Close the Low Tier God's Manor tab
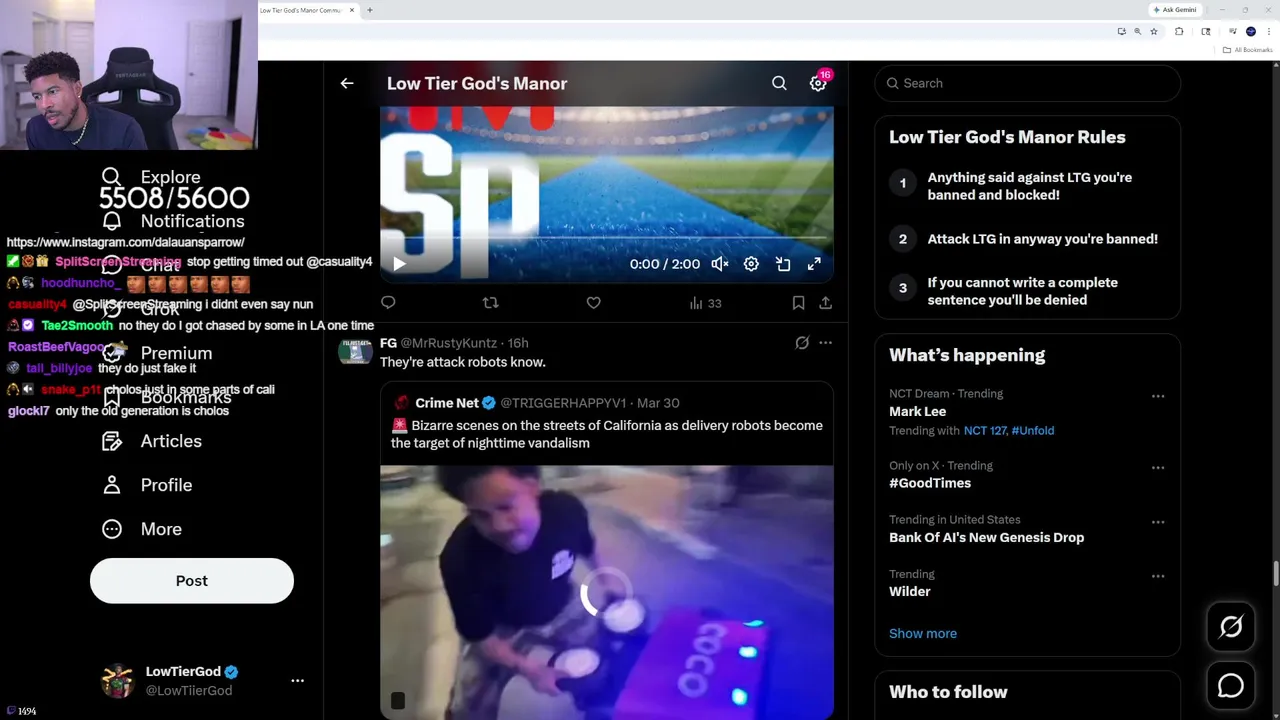1280x720 pixels. (352, 10)
